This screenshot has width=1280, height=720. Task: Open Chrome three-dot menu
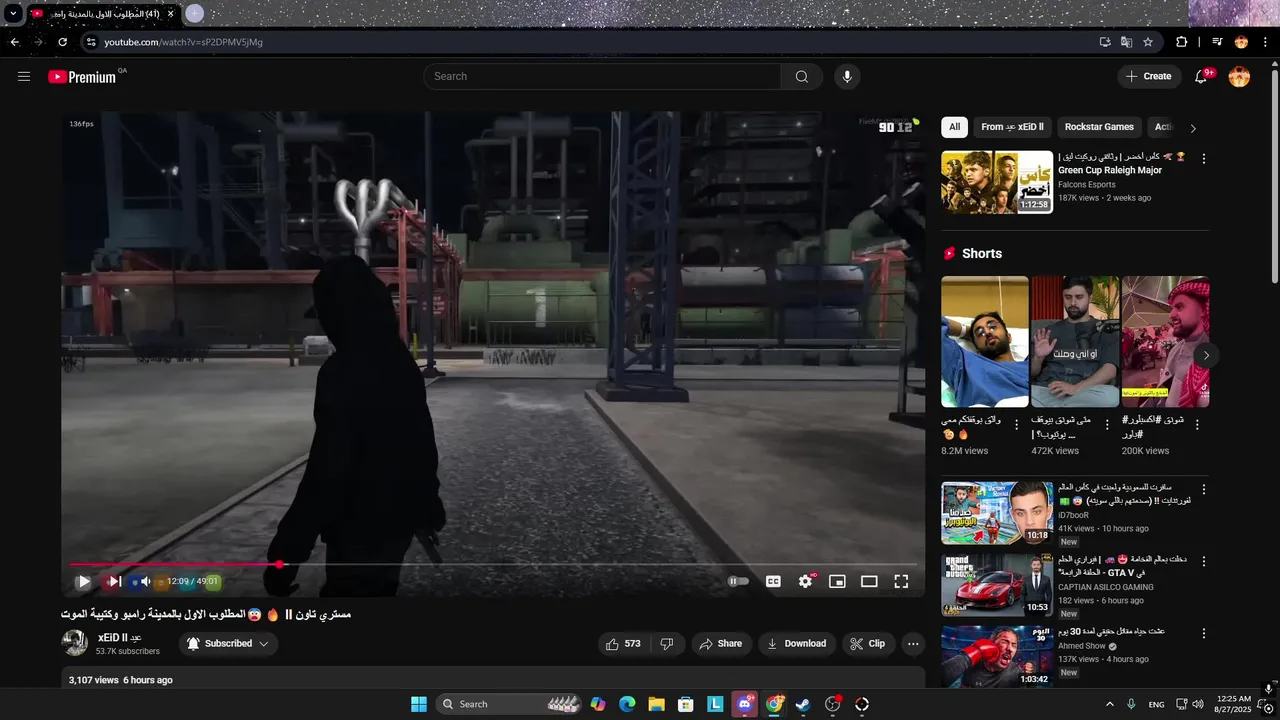tap(1266, 42)
